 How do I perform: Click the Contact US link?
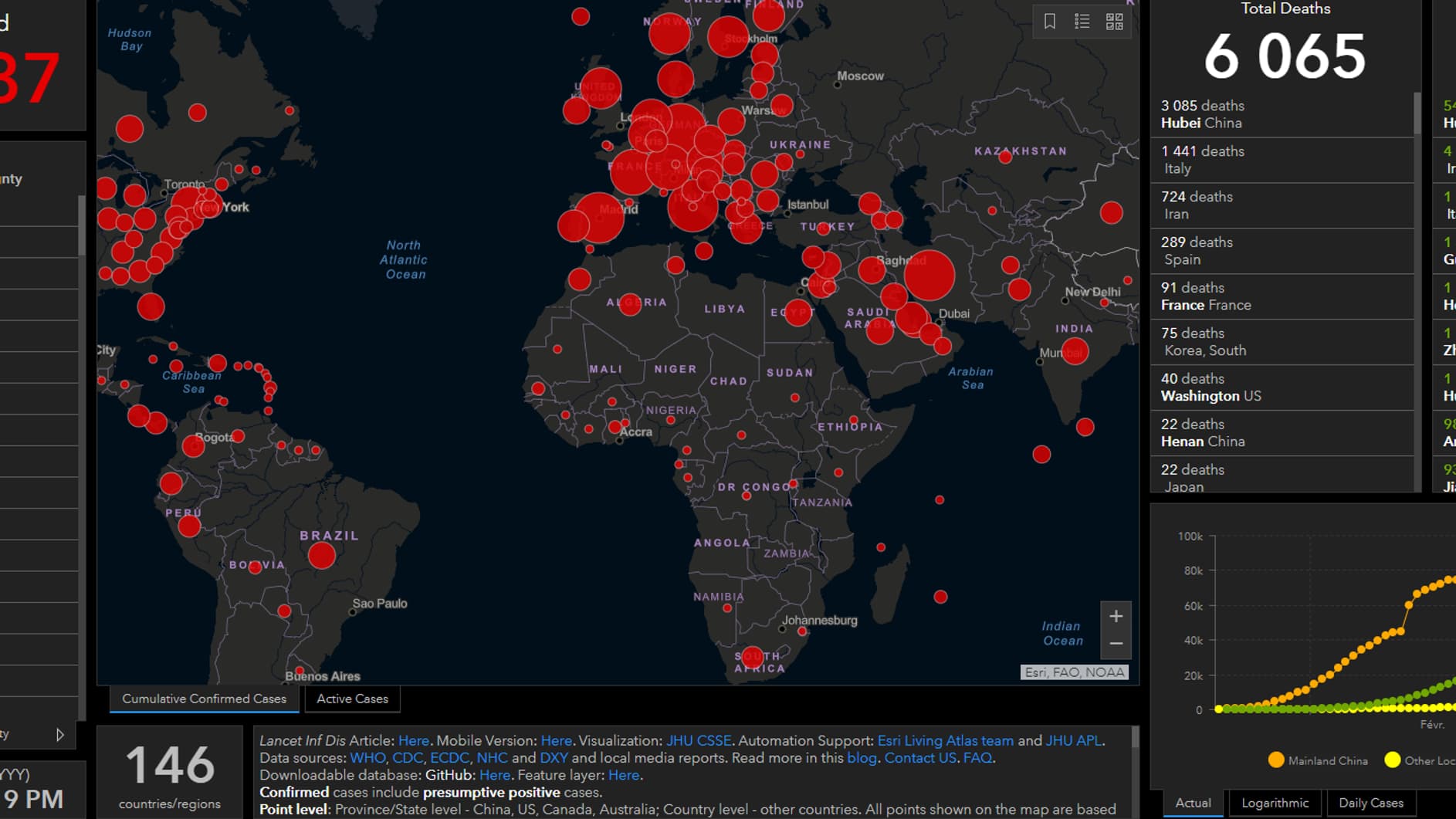[919, 758]
